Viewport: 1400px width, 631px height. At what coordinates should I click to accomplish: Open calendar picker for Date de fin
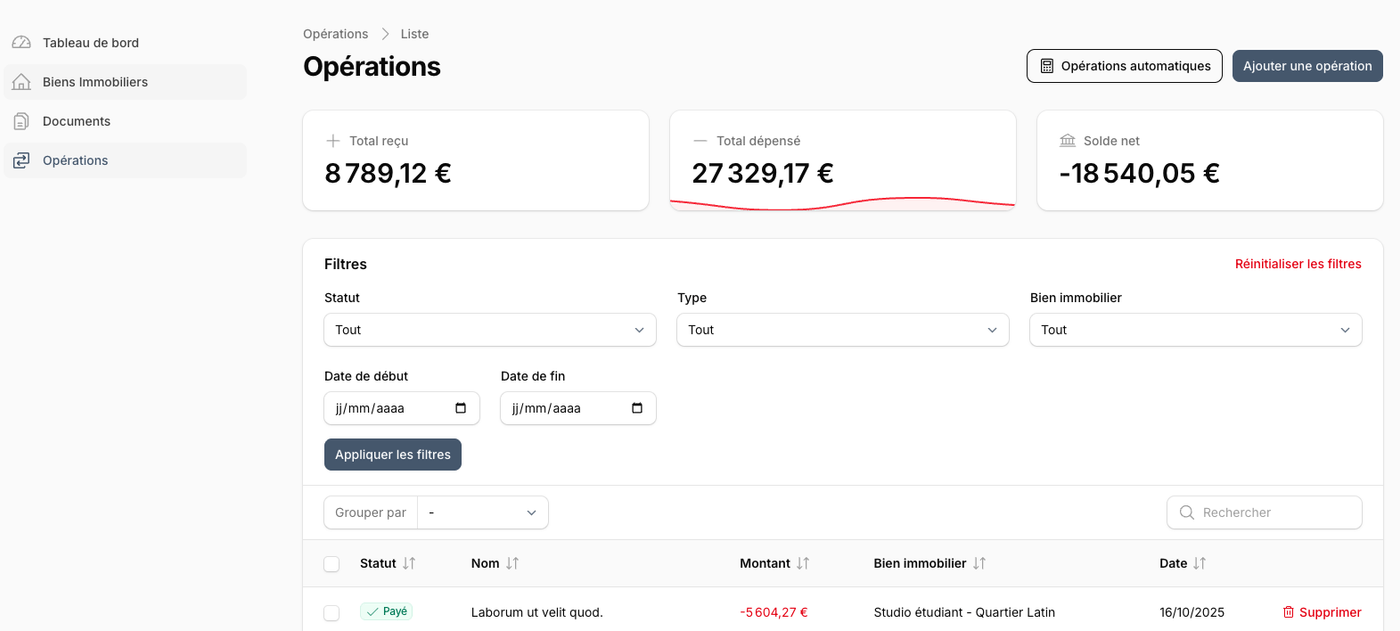[x=637, y=408]
